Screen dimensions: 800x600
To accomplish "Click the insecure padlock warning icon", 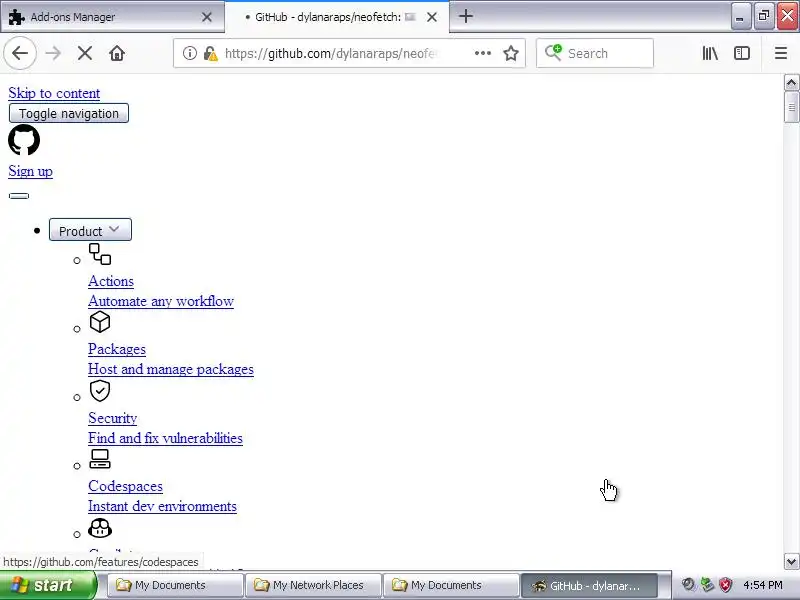I will pos(210,53).
